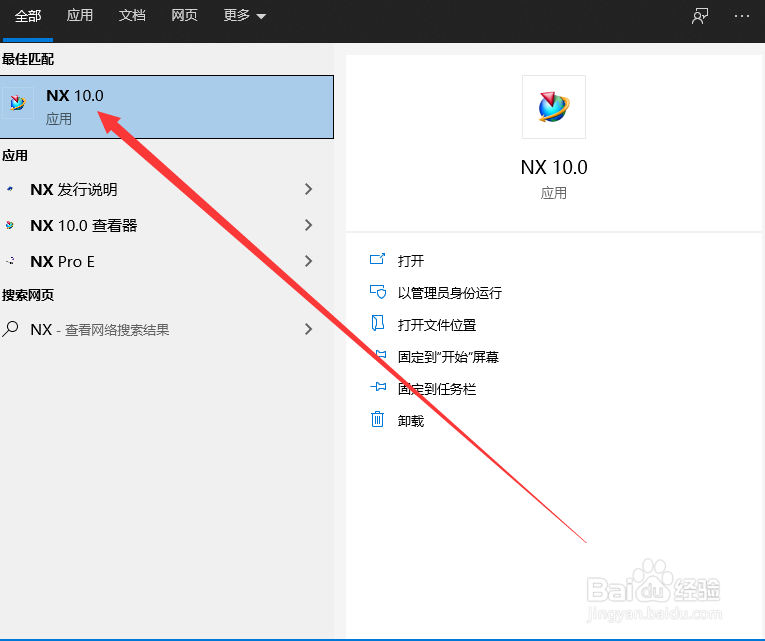
Task: Click the NX 10.0 title in preview pane
Action: tap(554, 167)
